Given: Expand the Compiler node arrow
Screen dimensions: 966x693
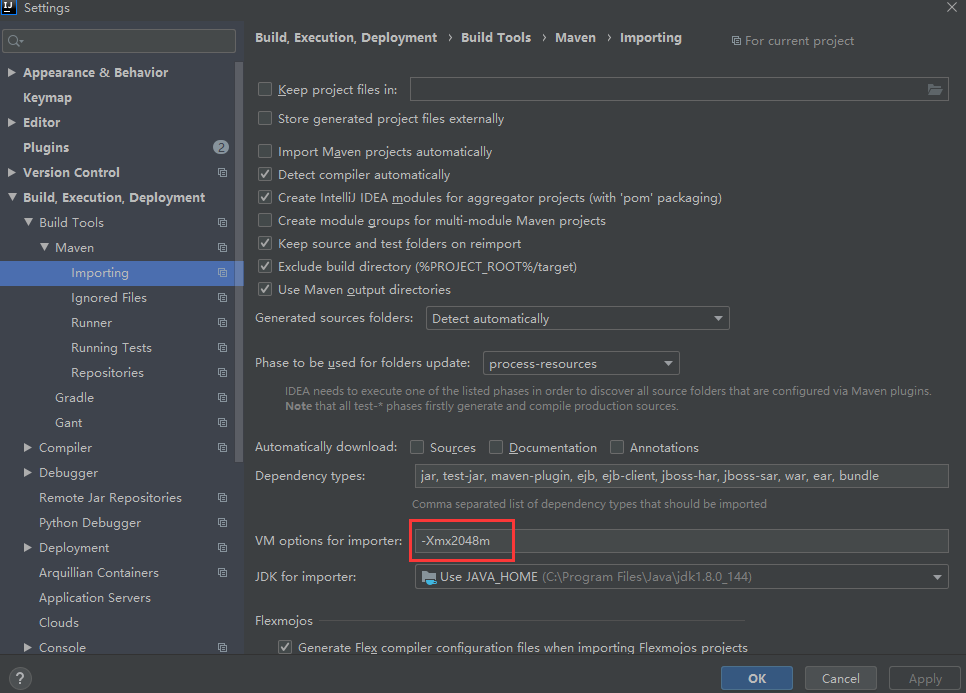Looking at the screenshot, I should coord(27,448).
